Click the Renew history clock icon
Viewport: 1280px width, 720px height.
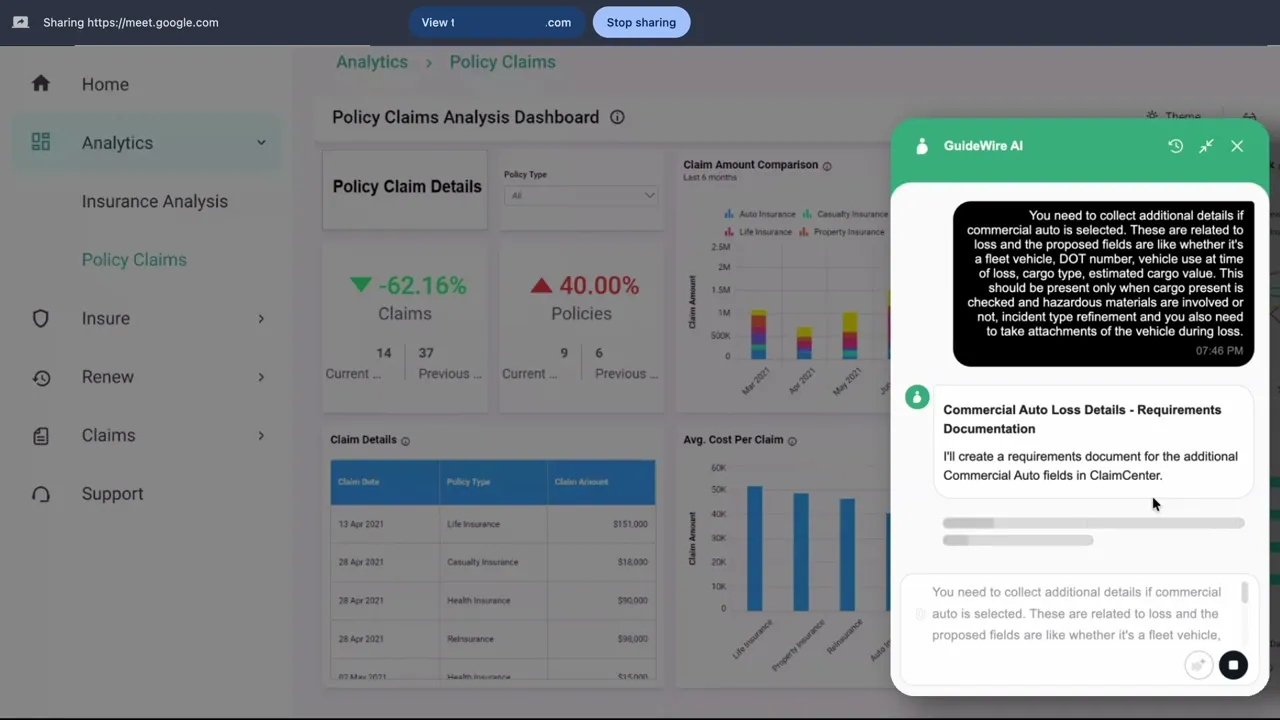[41, 377]
